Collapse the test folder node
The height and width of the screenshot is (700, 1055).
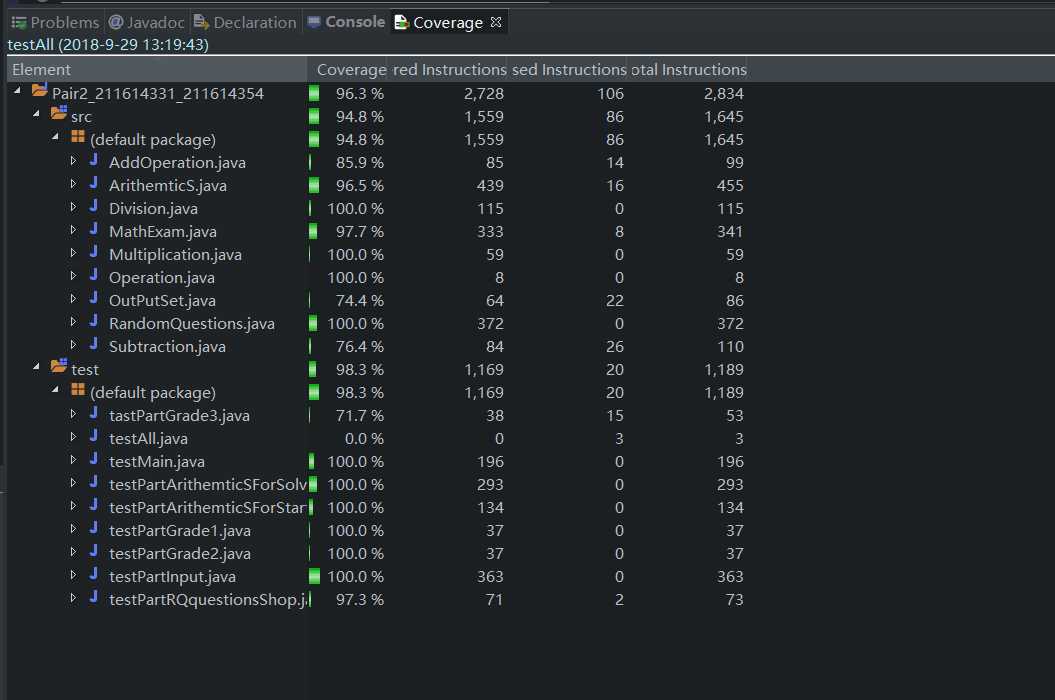[36, 367]
